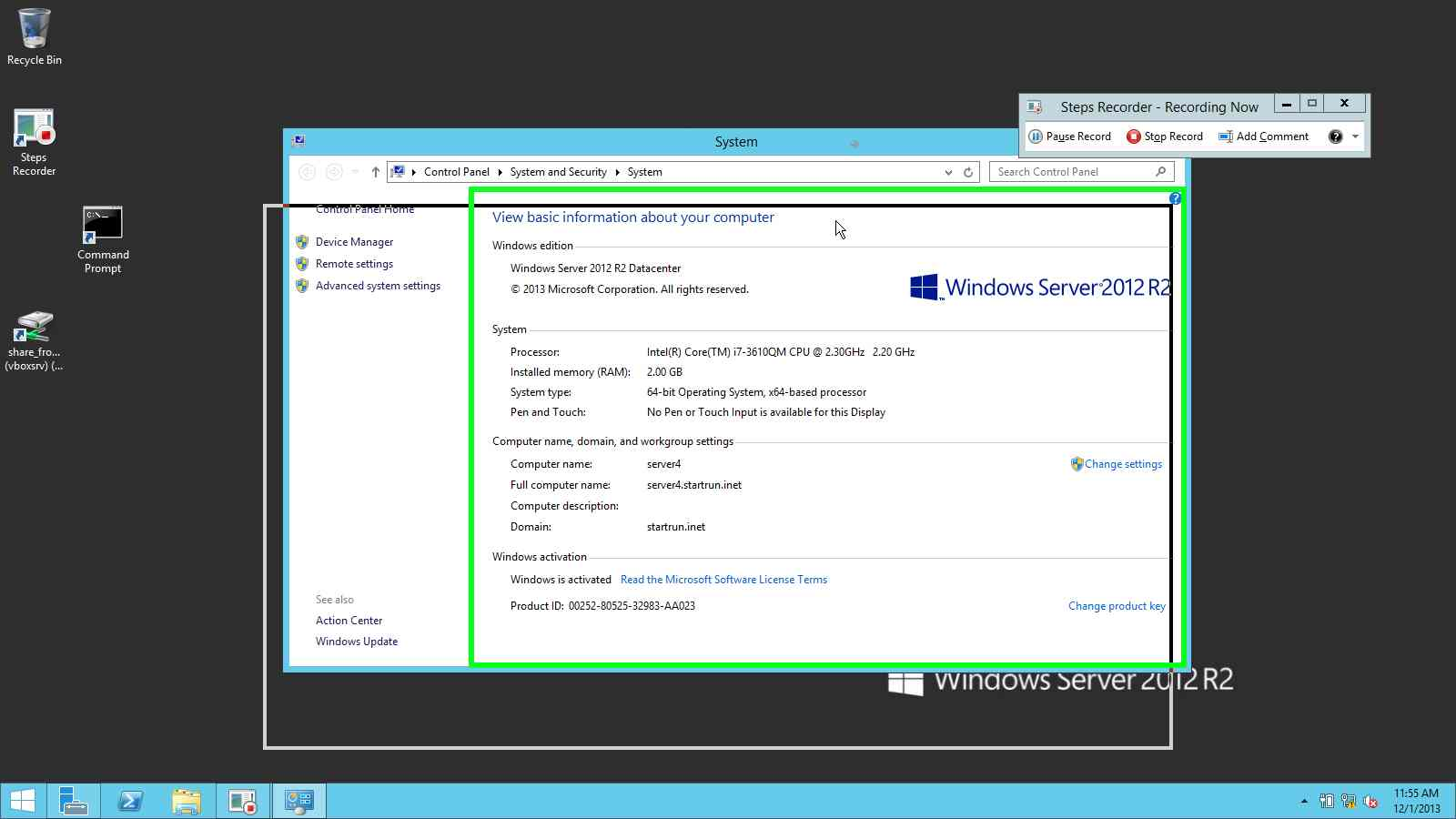1456x819 pixels.
Task: Expand hidden icons in the system tray
Action: [1303, 802]
